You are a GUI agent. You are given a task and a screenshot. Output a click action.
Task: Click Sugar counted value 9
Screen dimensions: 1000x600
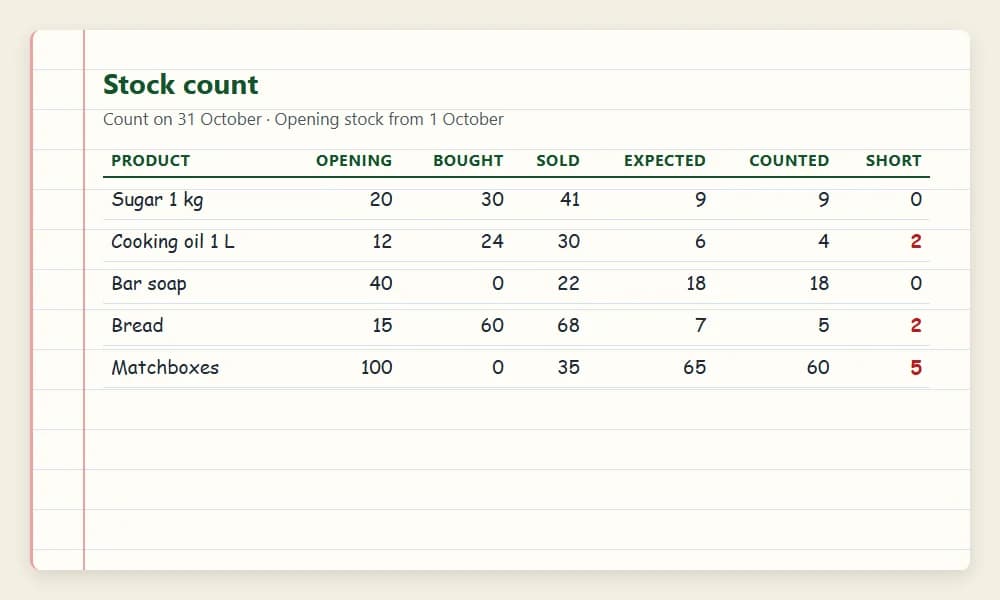[823, 200]
